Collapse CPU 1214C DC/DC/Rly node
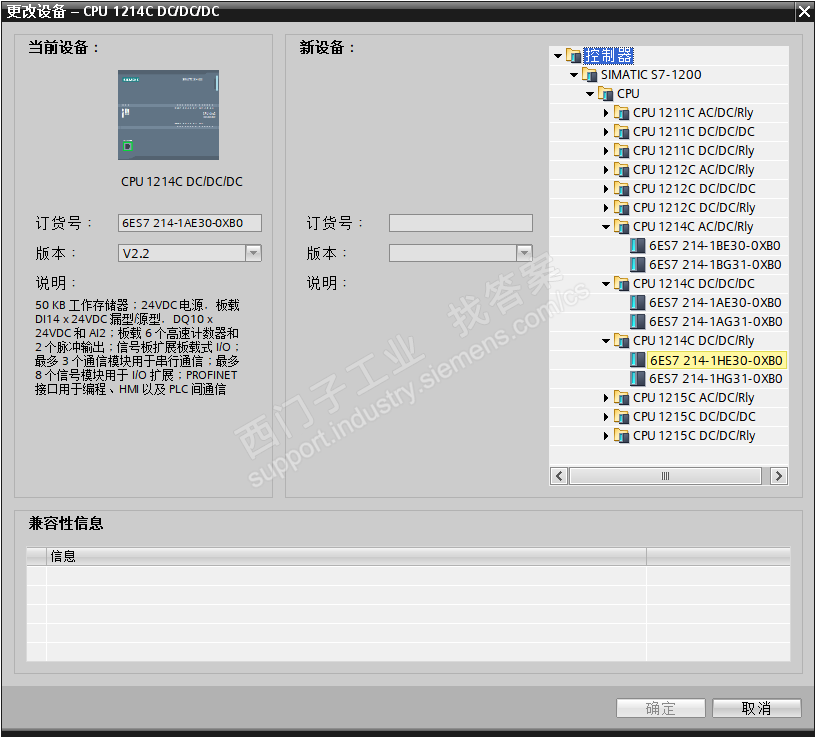 (606, 341)
